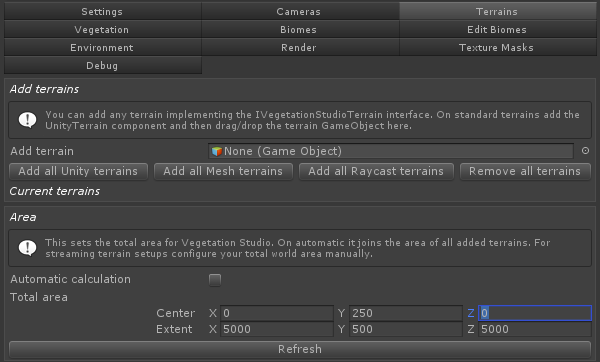Go to the Environment tab

(x=103, y=47)
